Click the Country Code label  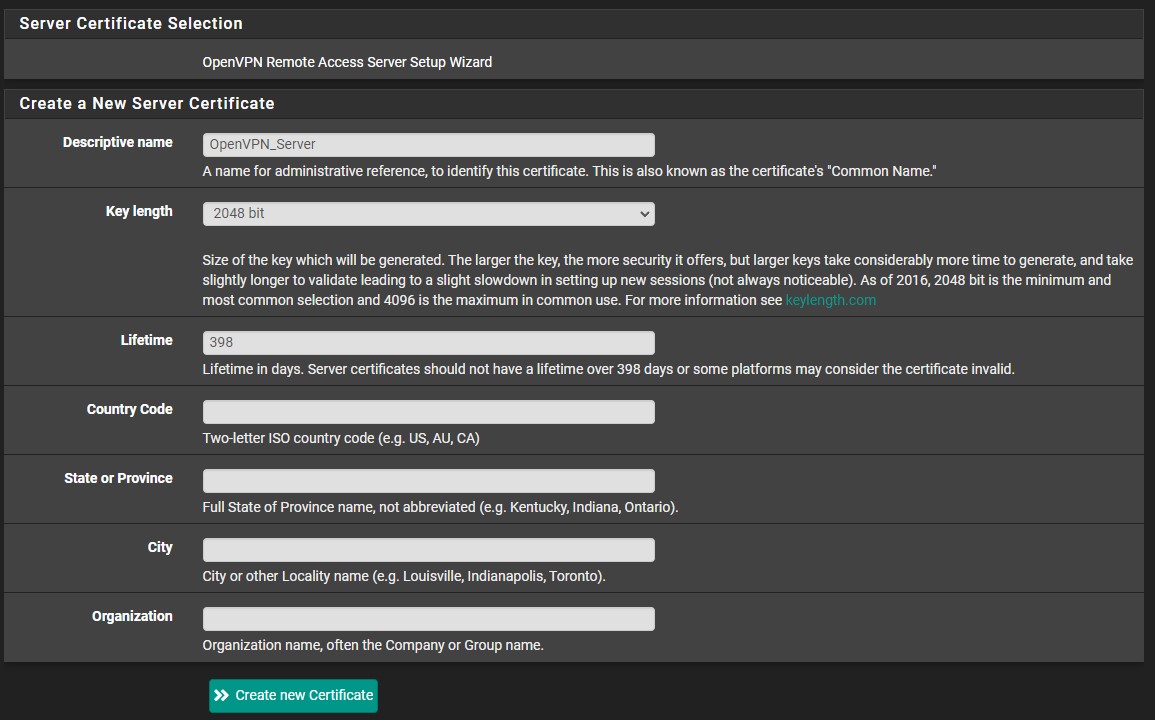pyautogui.click(x=130, y=409)
